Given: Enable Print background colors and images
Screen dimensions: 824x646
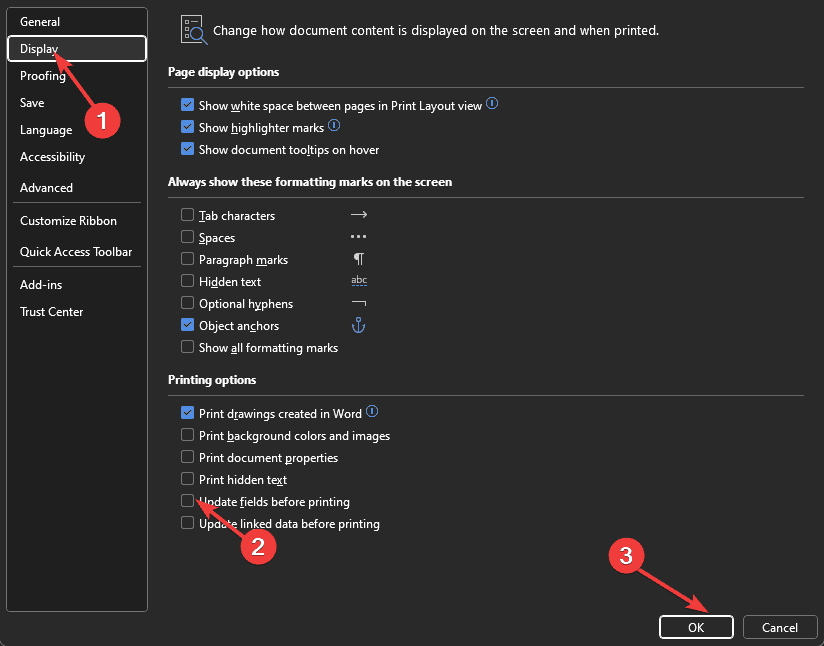Looking at the screenshot, I should [x=187, y=435].
